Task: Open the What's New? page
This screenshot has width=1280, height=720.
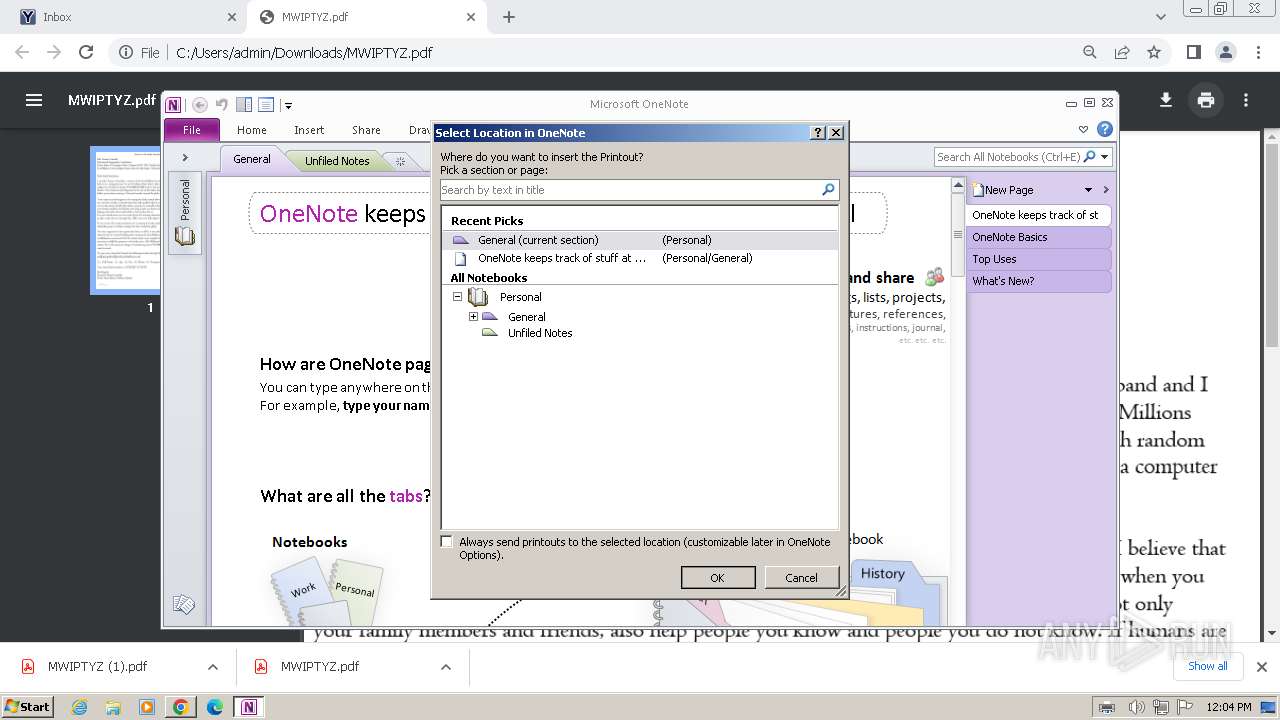Action: [1038, 281]
